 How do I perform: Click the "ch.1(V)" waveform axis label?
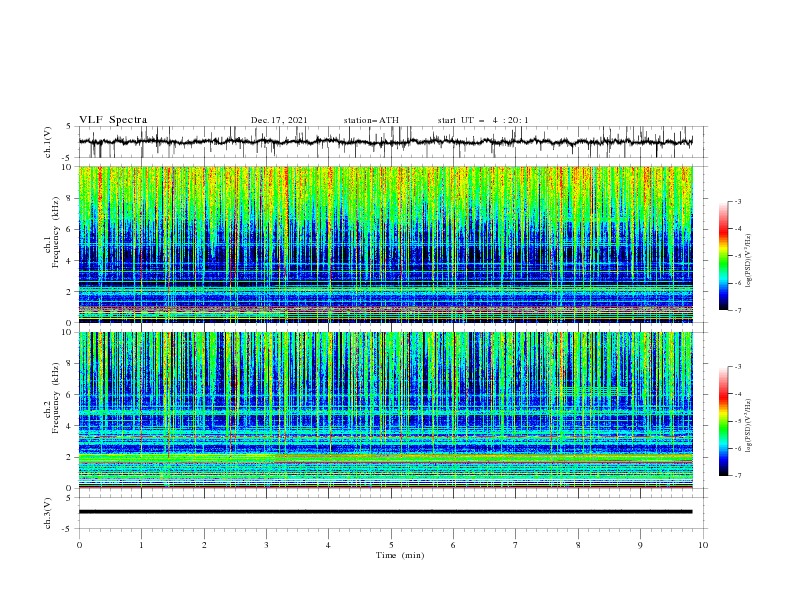pyautogui.click(x=48, y=142)
